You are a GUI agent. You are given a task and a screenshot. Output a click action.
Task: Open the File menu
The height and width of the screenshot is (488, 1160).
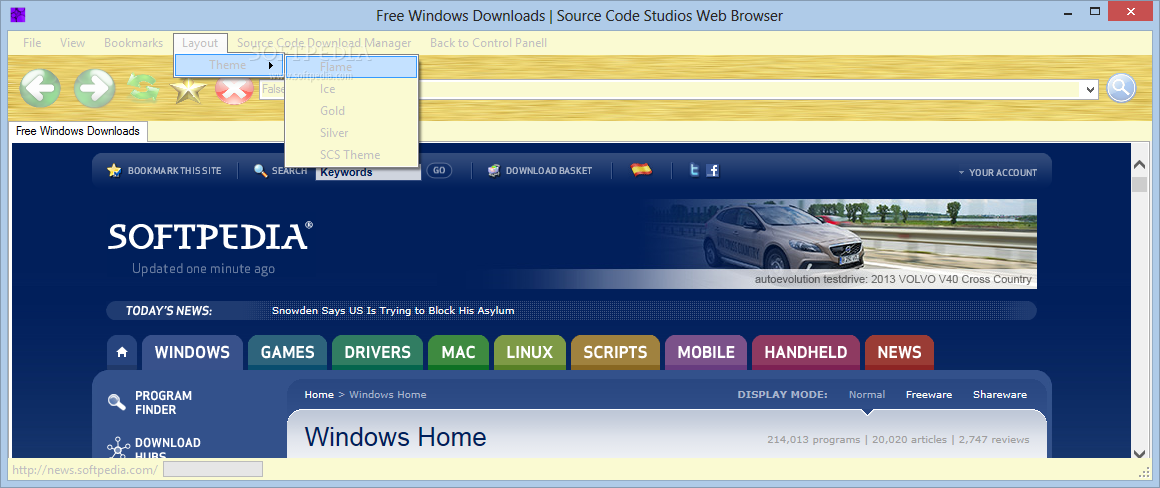click(x=32, y=43)
